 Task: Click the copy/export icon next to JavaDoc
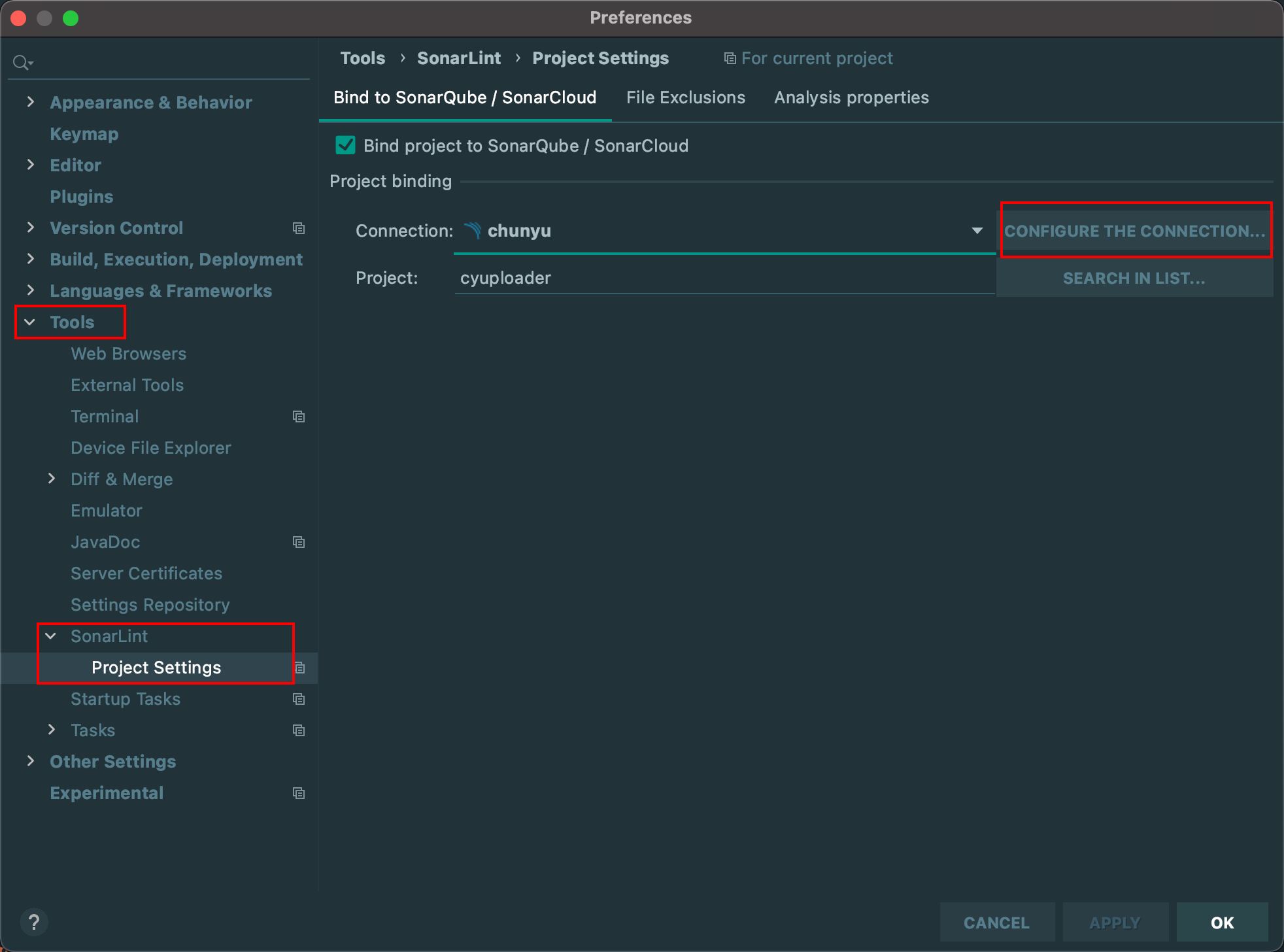[x=299, y=541]
